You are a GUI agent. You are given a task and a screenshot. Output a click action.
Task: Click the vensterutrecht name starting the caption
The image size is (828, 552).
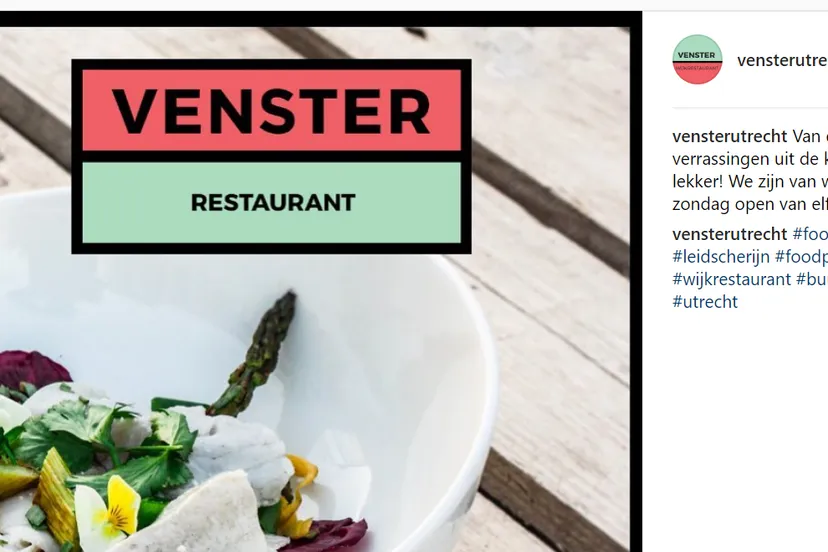click(x=729, y=136)
